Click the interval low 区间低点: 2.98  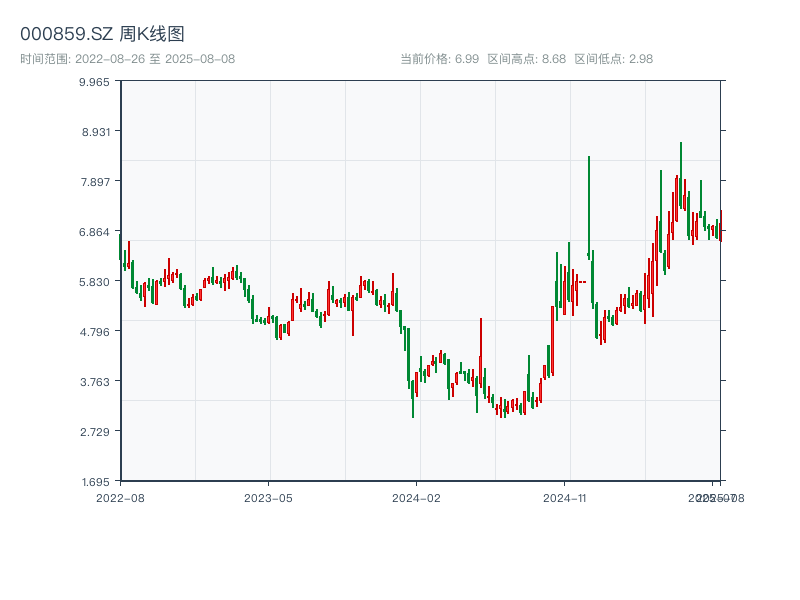614,59
